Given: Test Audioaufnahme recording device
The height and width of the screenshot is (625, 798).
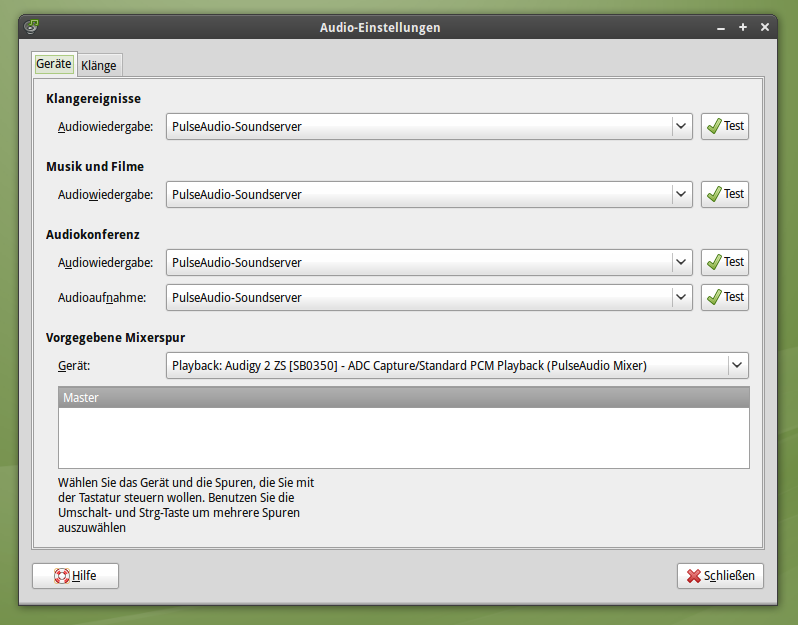Looking at the screenshot, I should 724,297.
